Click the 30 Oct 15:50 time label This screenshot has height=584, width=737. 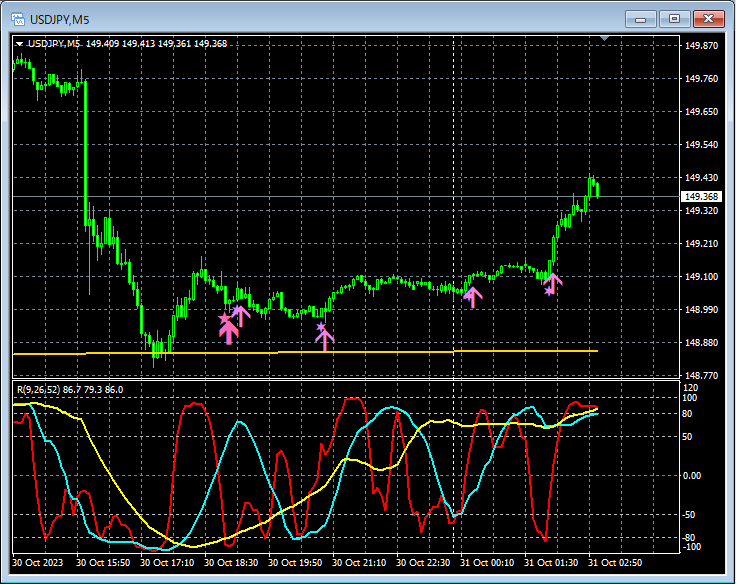pos(103,563)
